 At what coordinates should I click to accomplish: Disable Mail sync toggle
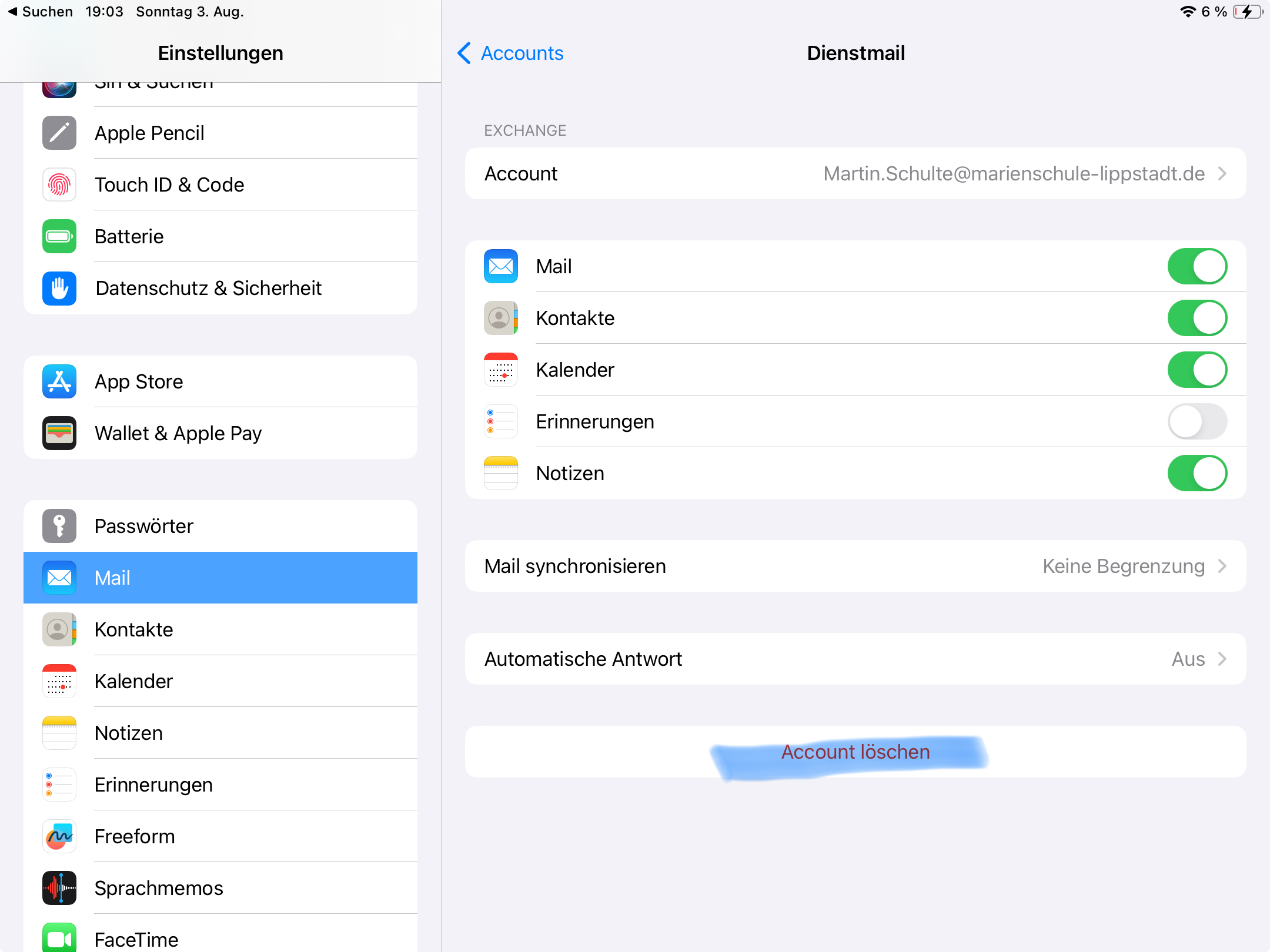[x=1197, y=266]
